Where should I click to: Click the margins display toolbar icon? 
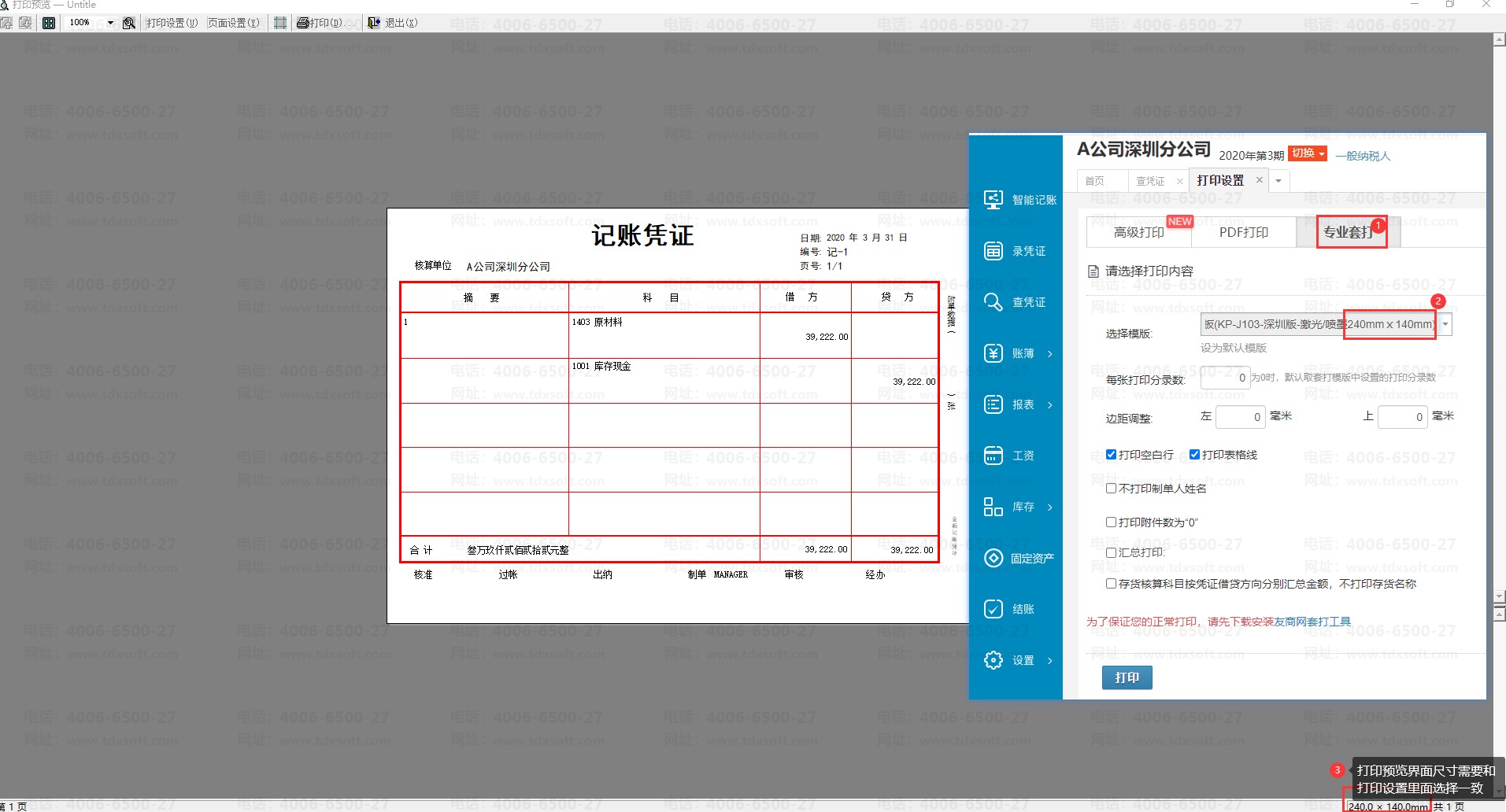[280, 23]
